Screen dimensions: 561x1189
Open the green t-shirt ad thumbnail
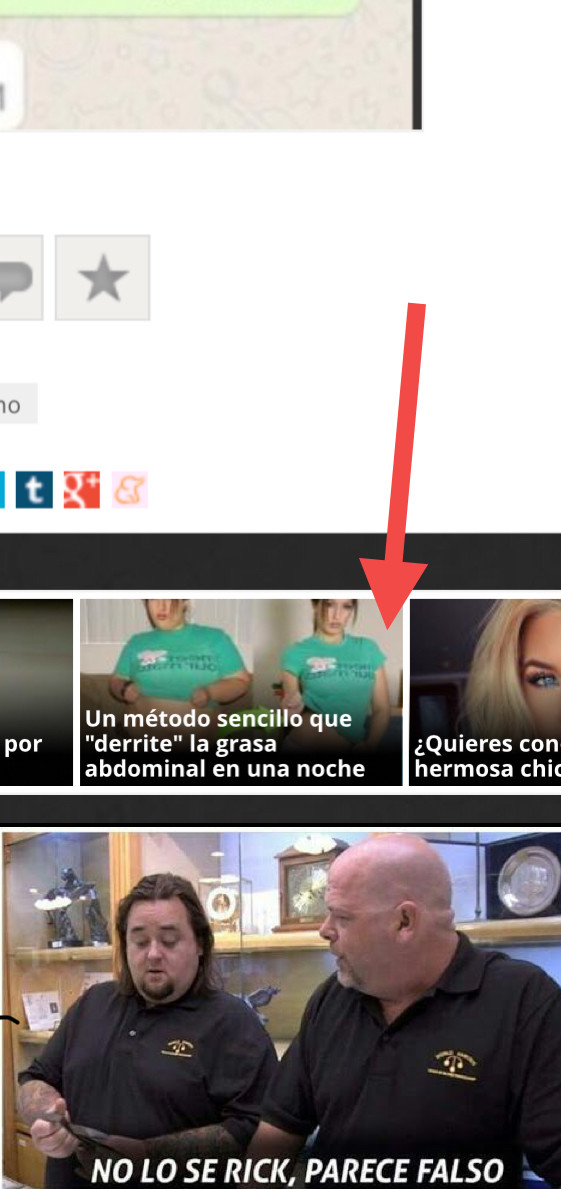tap(241, 692)
